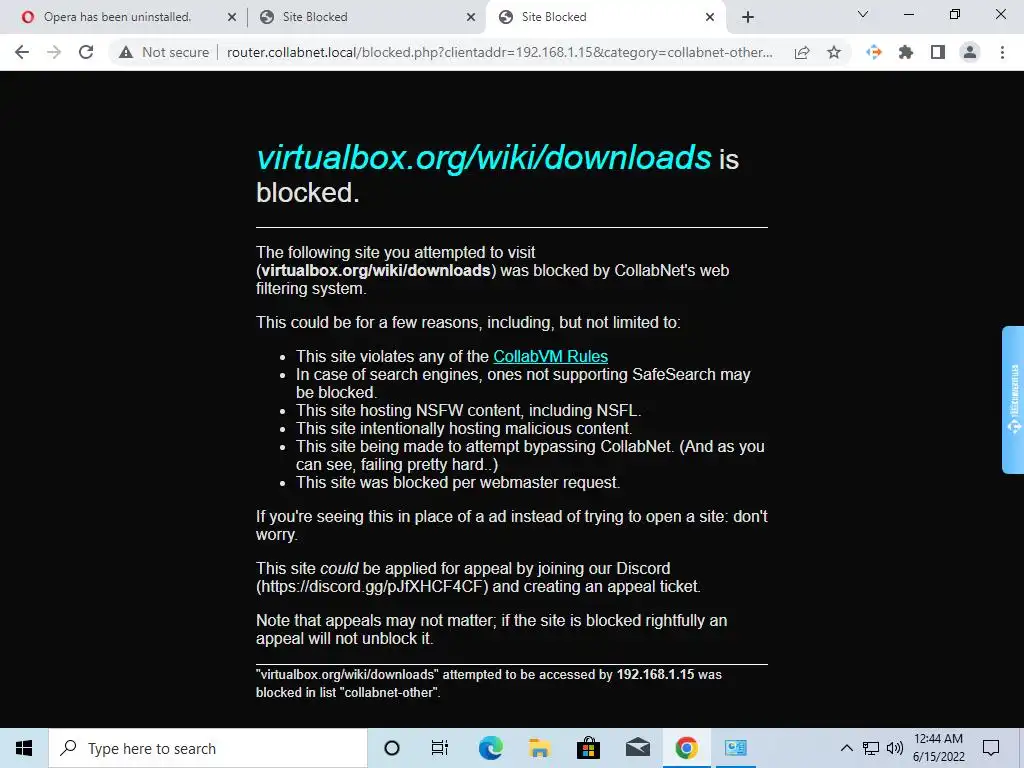The width and height of the screenshot is (1024, 768).
Task: Reload the blocked page
Action: (86, 52)
